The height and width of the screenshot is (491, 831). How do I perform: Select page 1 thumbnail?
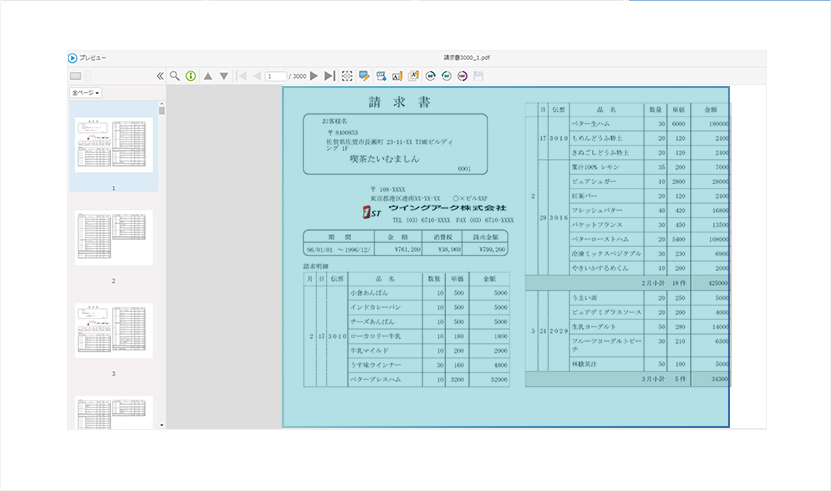coord(113,146)
